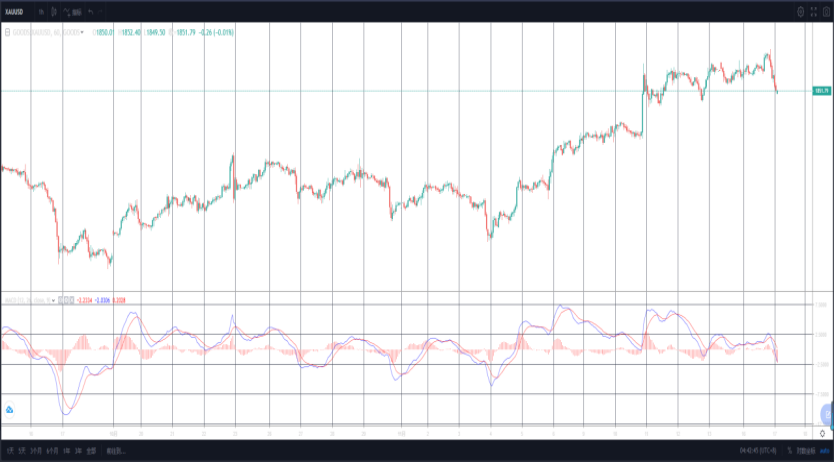Click the blue cloud logo in chart corner
Screen dimensions: 834x462
click(9, 409)
